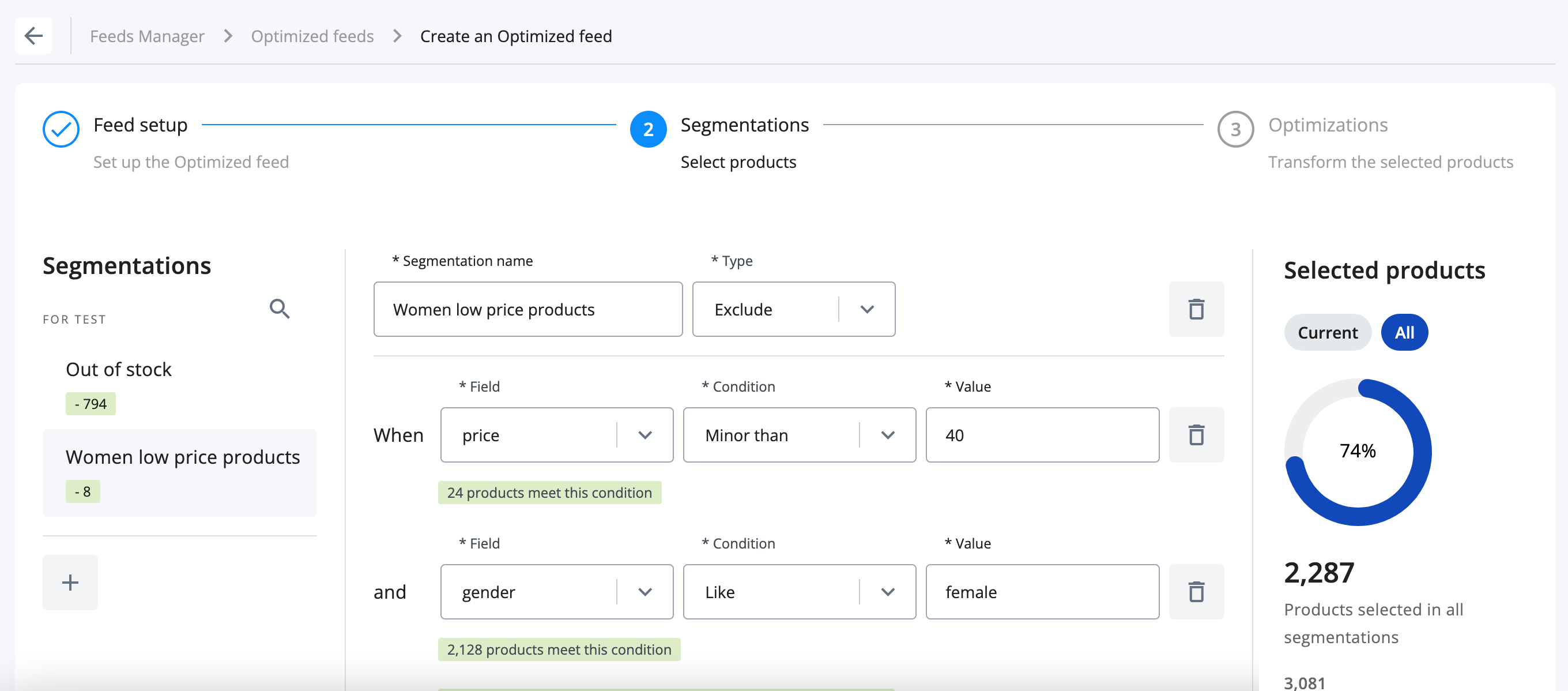Select the Segmentations step label

[744, 125]
